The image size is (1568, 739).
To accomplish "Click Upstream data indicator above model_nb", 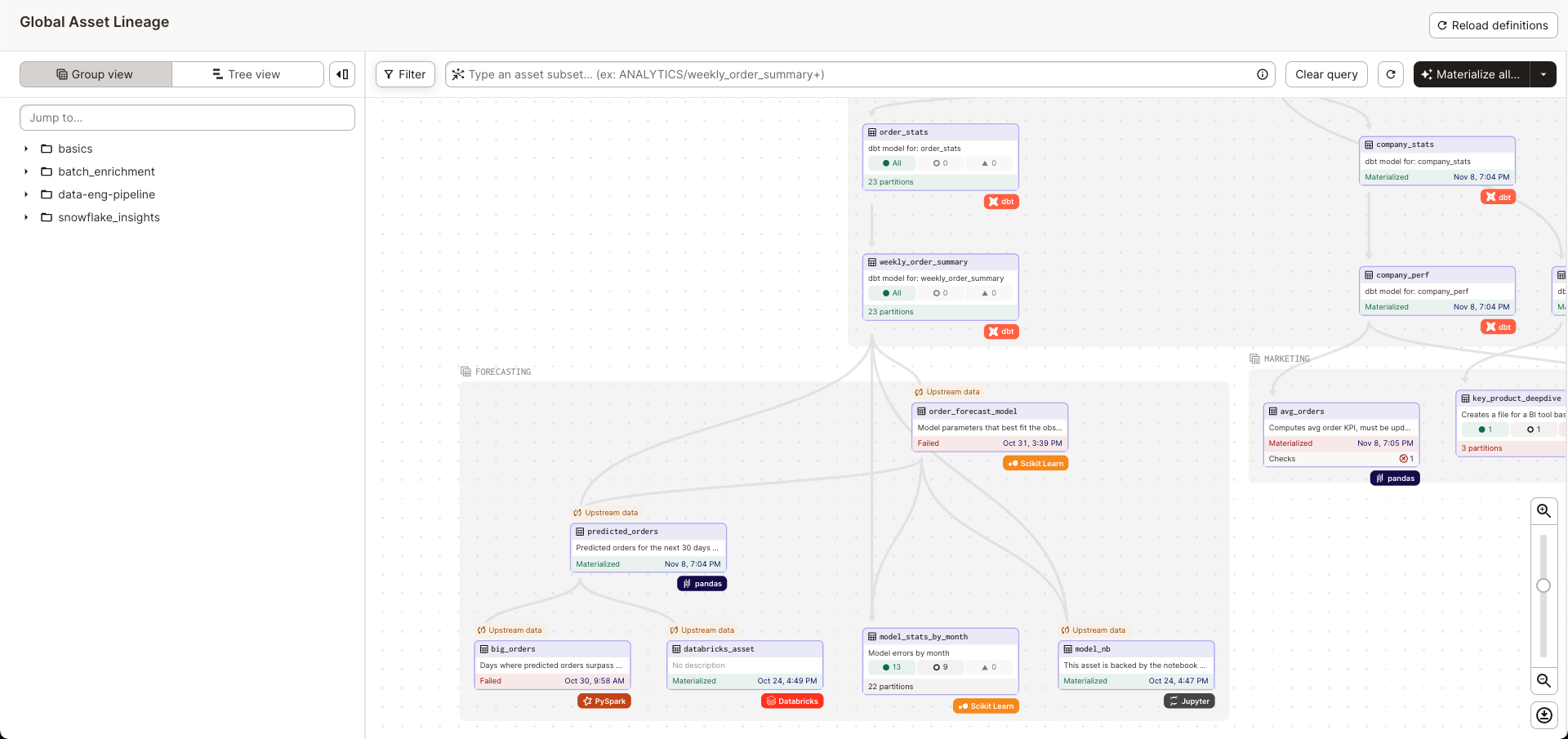I will [x=1093, y=630].
